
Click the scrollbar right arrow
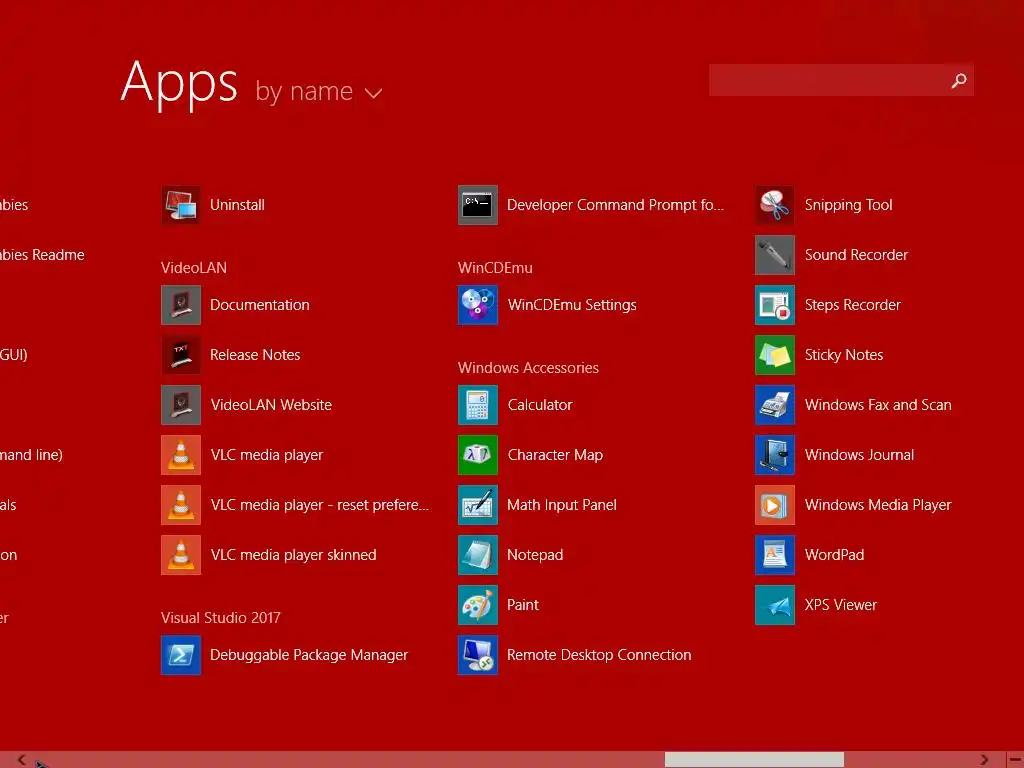[984, 760]
